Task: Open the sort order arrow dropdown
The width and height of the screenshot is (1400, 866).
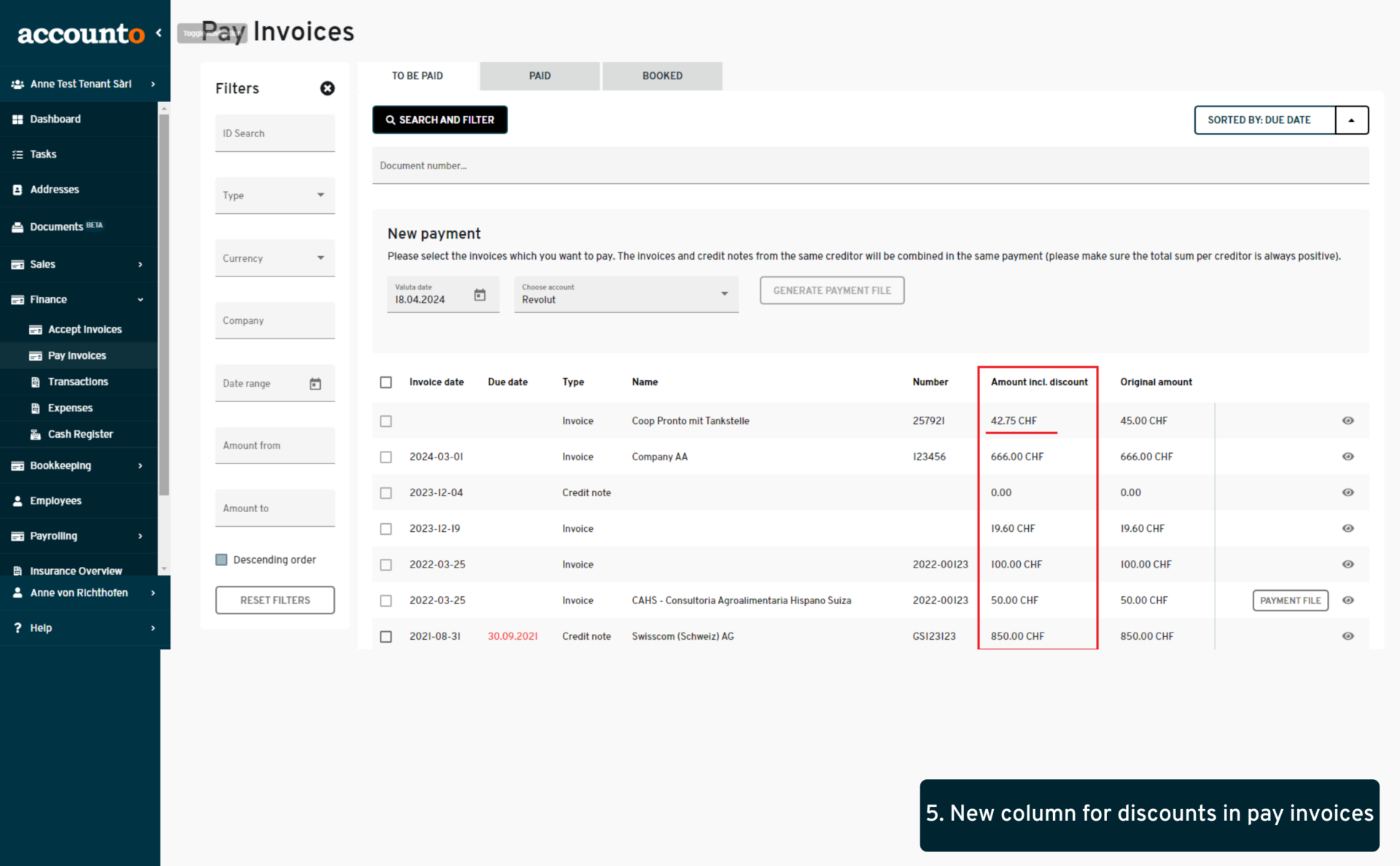Action: click(1351, 120)
